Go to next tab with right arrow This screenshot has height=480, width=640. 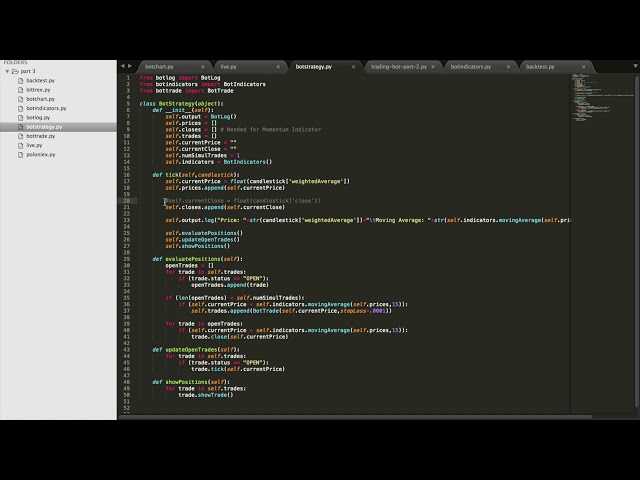click(x=130, y=66)
